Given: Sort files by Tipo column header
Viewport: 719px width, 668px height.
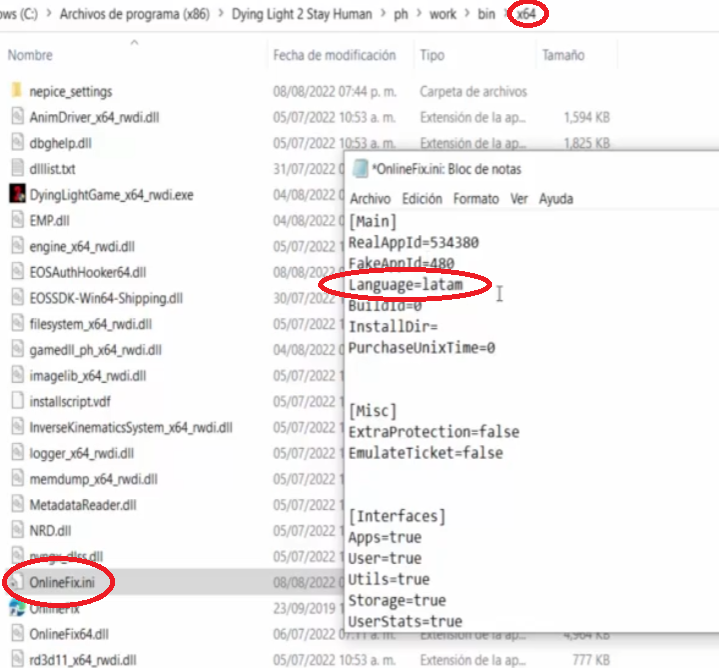Looking at the screenshot, I should (x=432, y=55).
